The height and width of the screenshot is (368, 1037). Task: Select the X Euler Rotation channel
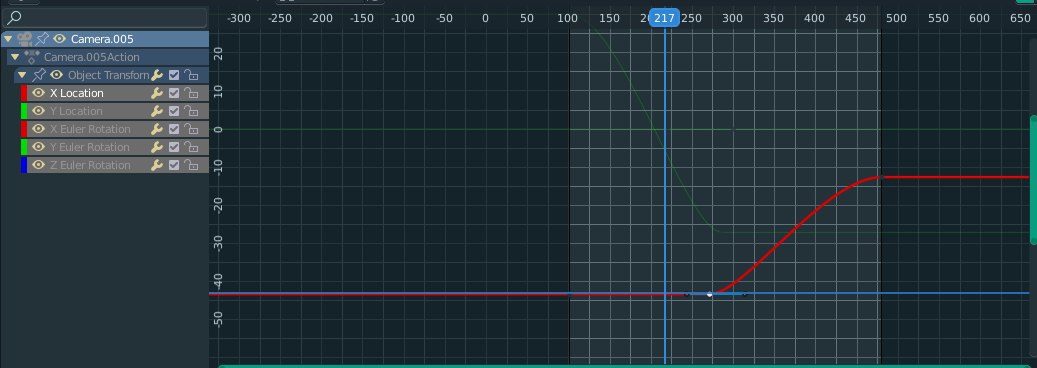point(90,129)
